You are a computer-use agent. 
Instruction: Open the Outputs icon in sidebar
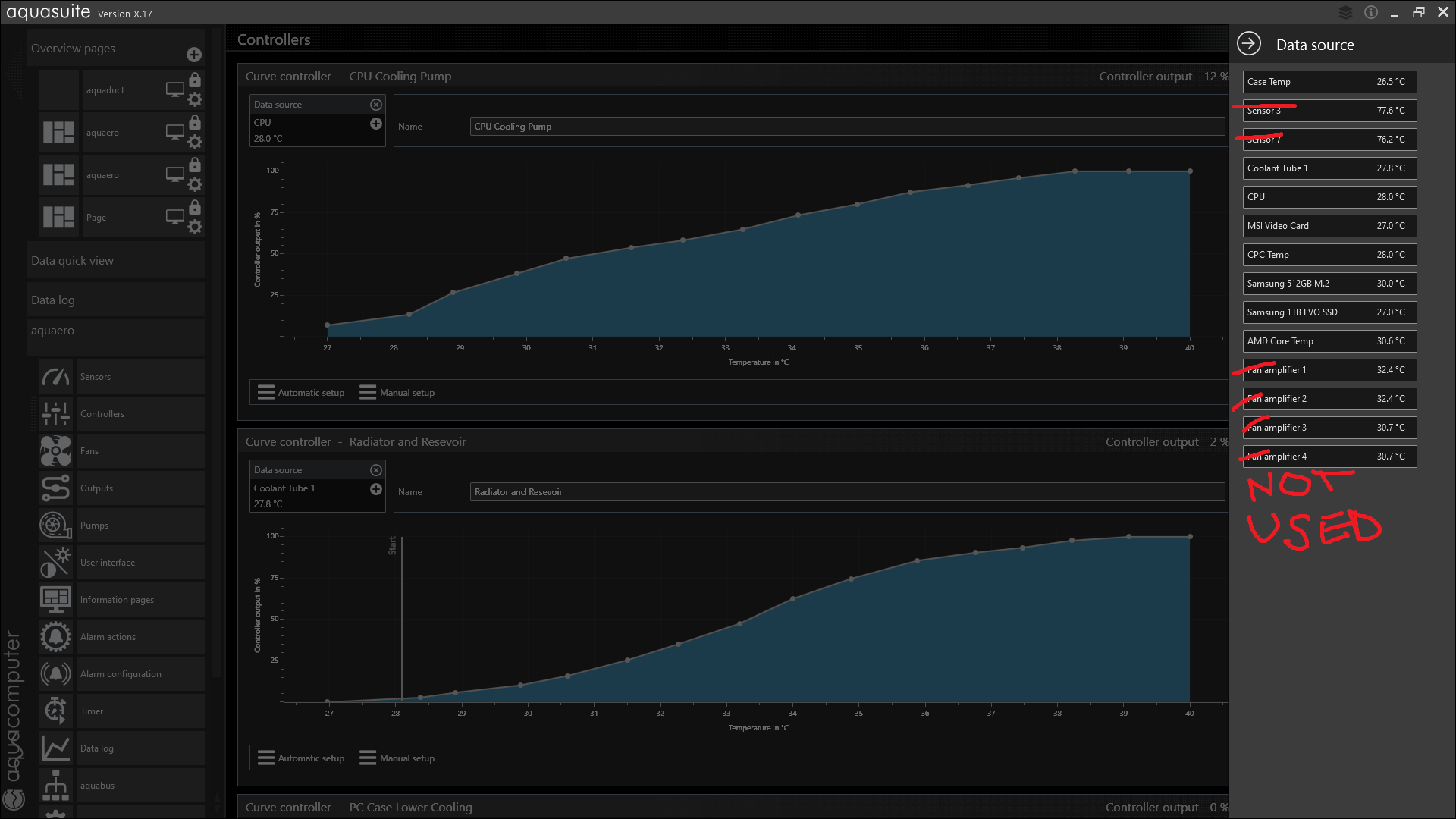56,488
